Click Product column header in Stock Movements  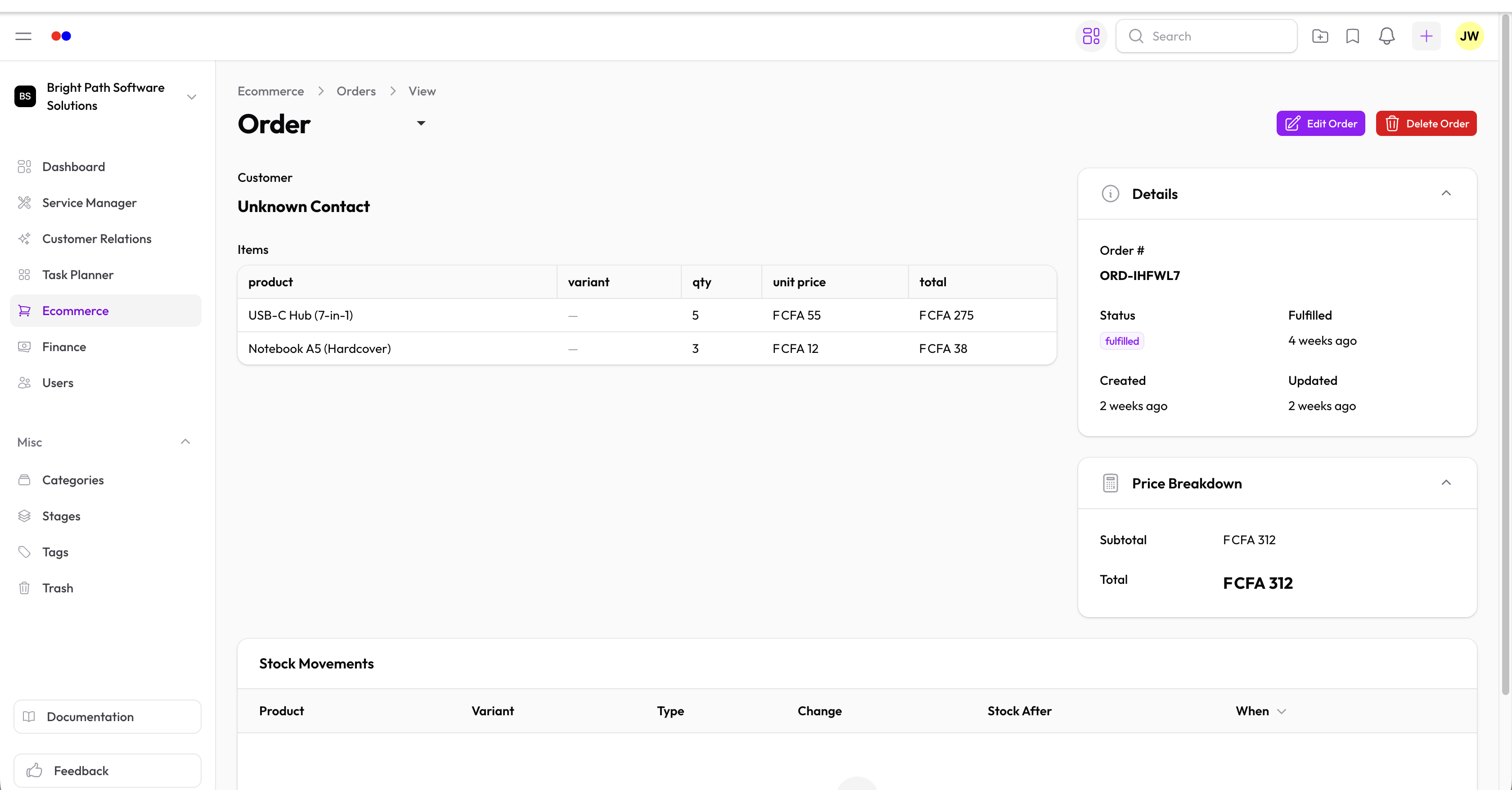[282, 711]
